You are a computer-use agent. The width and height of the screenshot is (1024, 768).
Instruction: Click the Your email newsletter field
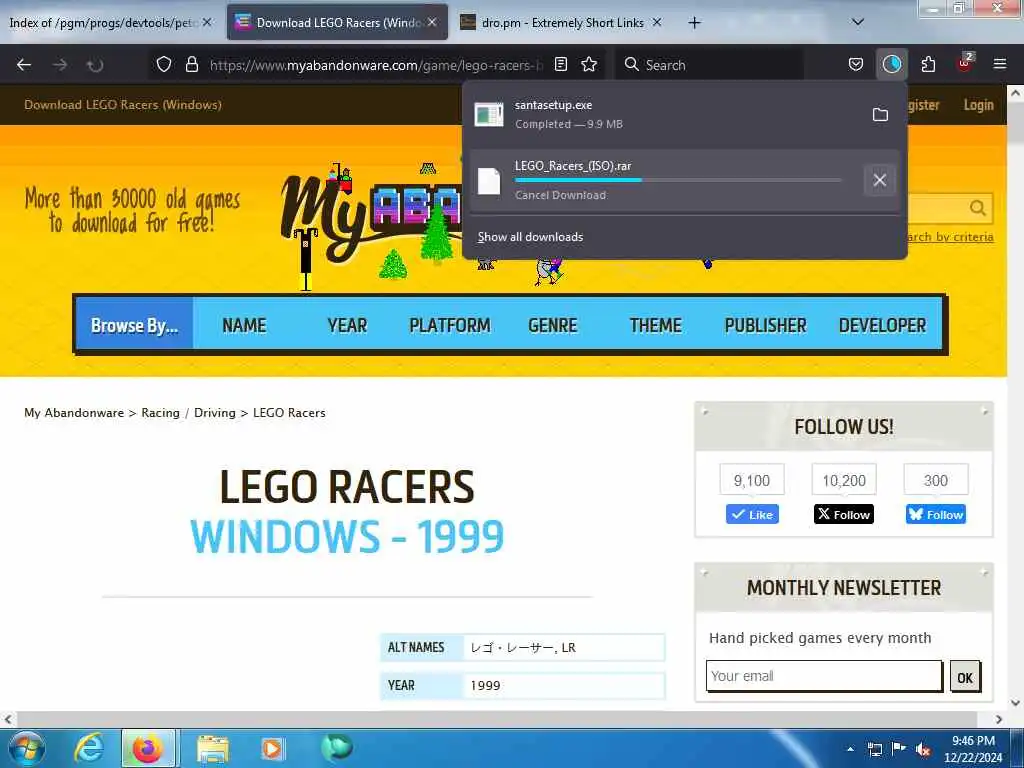(824, 676)
